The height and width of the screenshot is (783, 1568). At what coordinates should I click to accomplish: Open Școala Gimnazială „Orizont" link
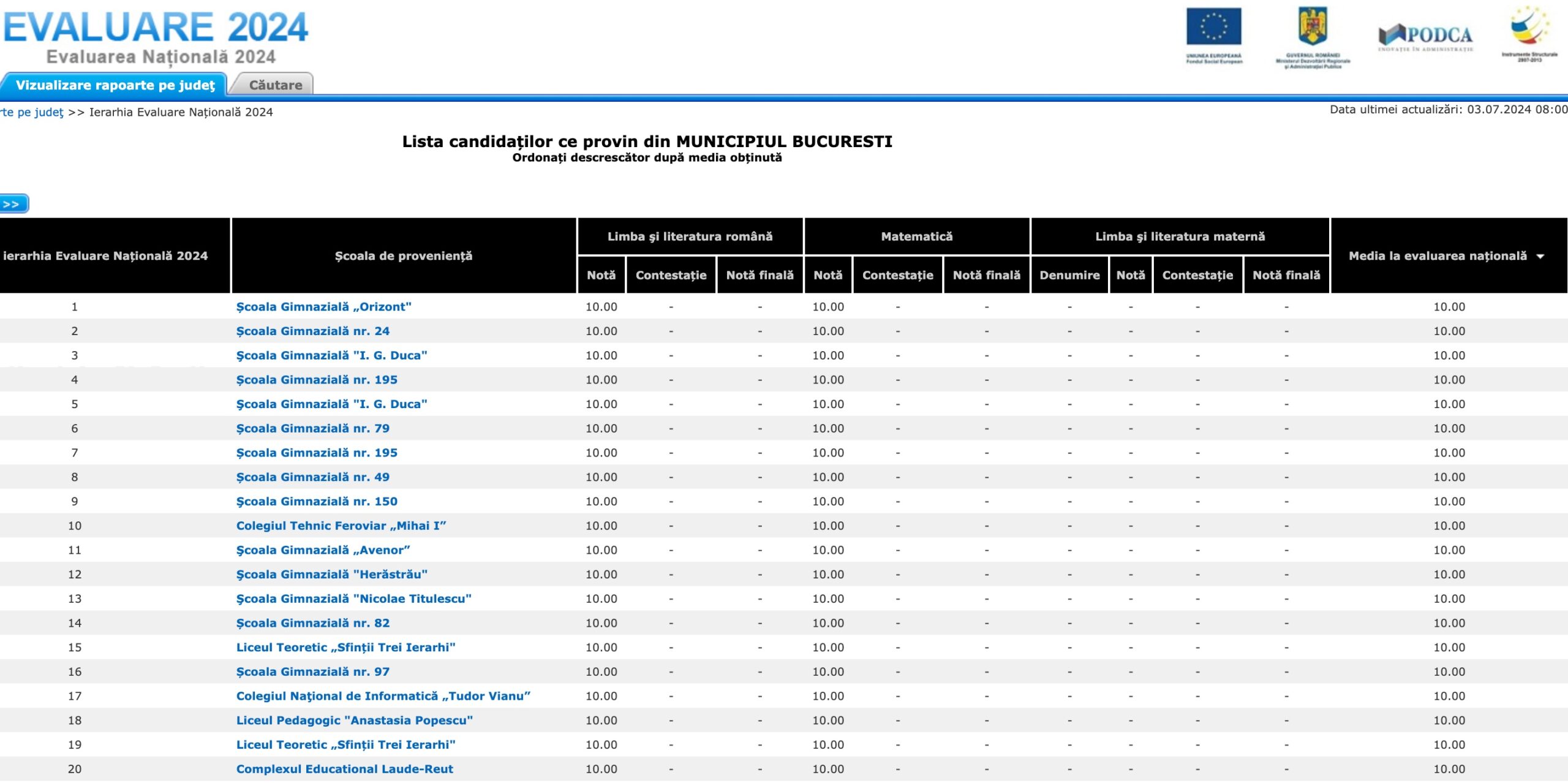click(323, 307)
